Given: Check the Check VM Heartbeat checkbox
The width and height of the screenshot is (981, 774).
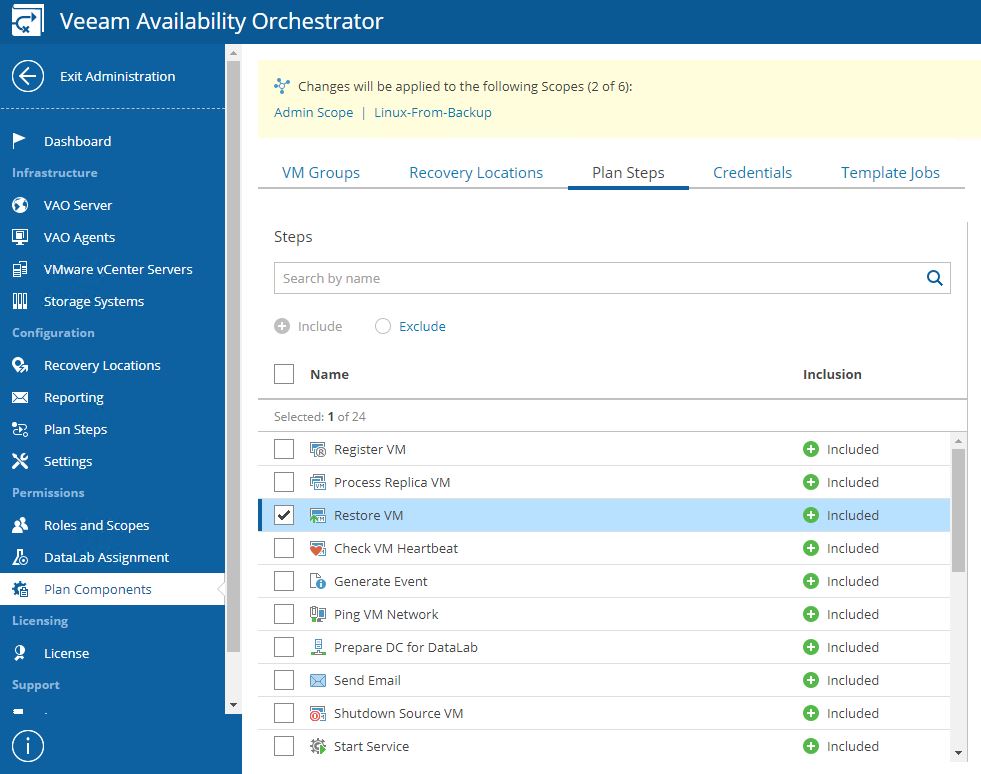Looking at the screenshot, I should (284, 548).
